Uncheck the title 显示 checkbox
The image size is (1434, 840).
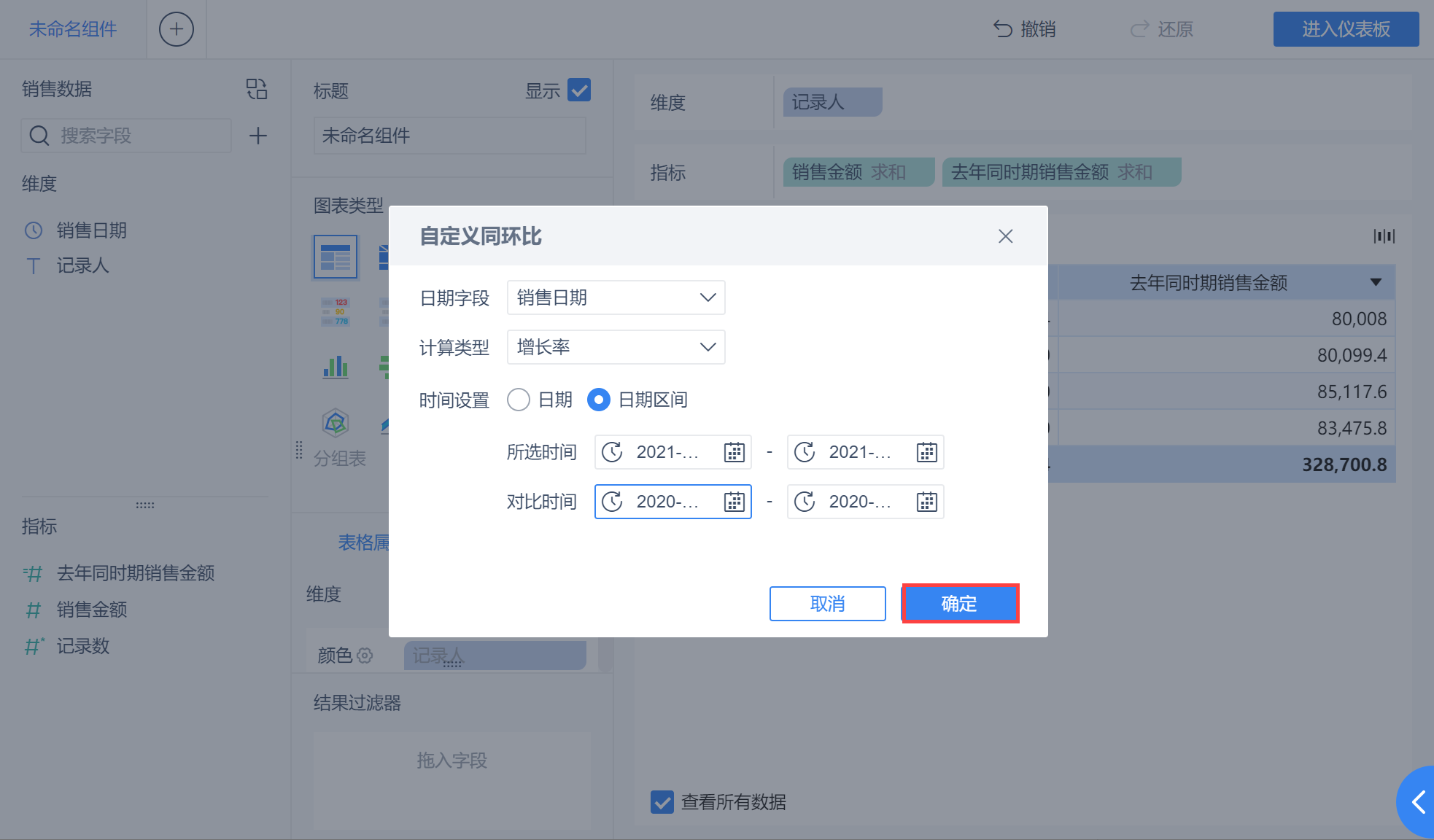tap(579, 90)
